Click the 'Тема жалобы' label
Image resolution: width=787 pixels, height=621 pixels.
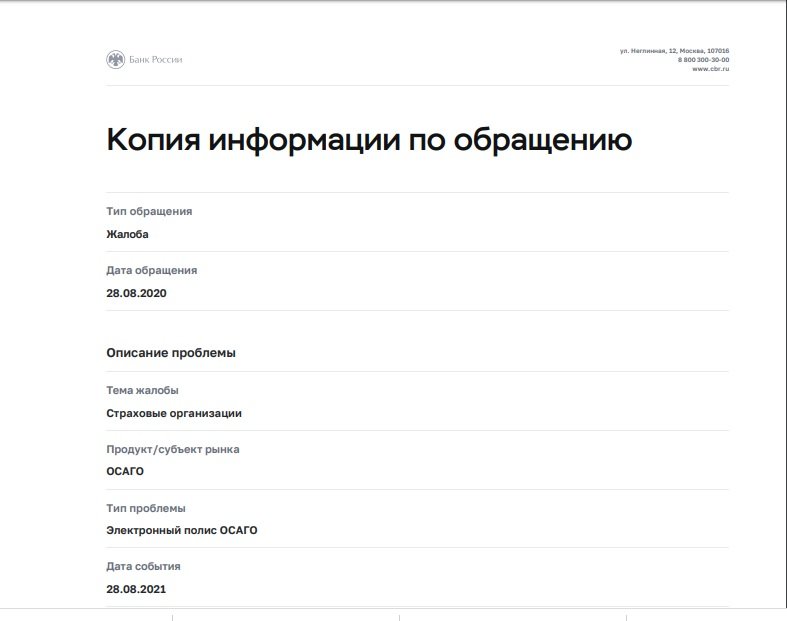pos(142,390)
